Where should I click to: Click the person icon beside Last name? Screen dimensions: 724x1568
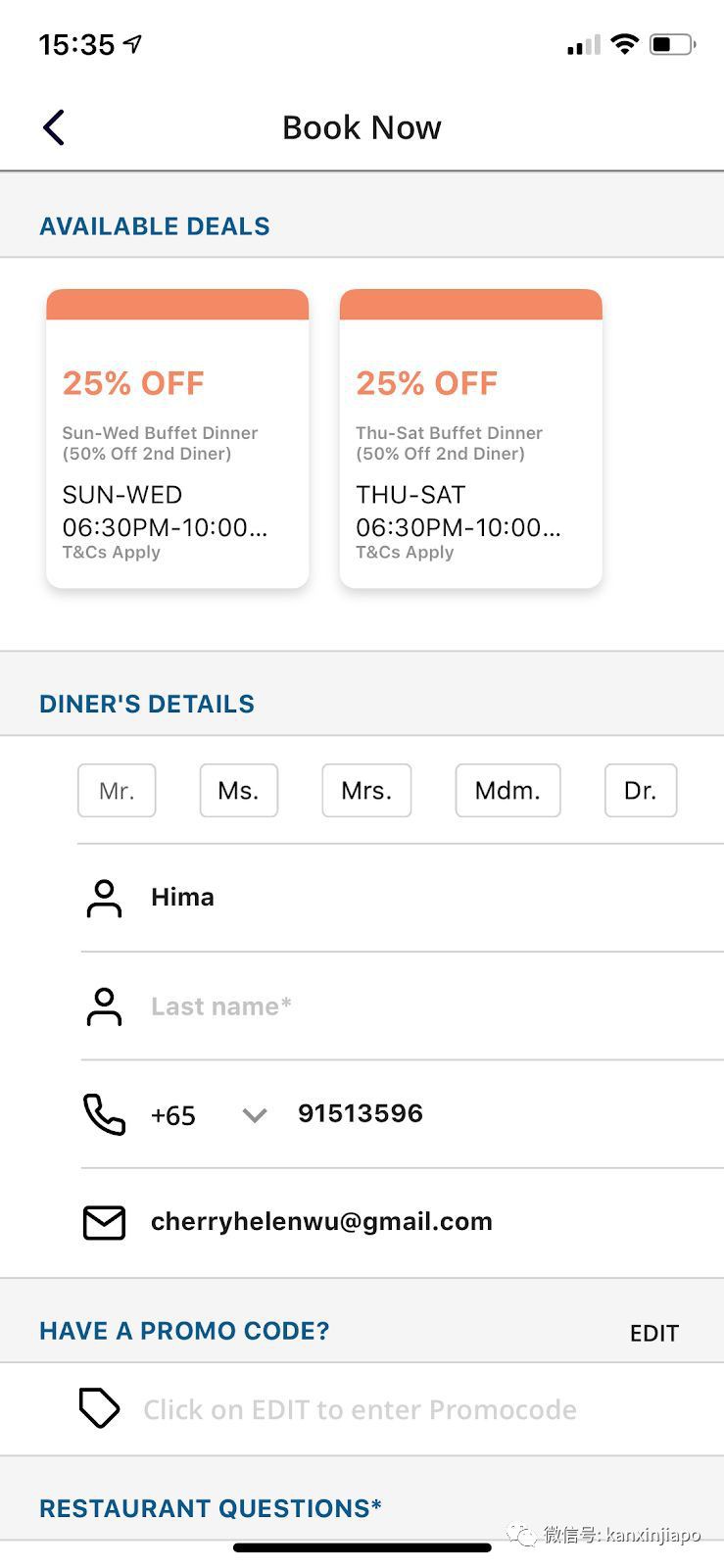(x=104, y=1006)
